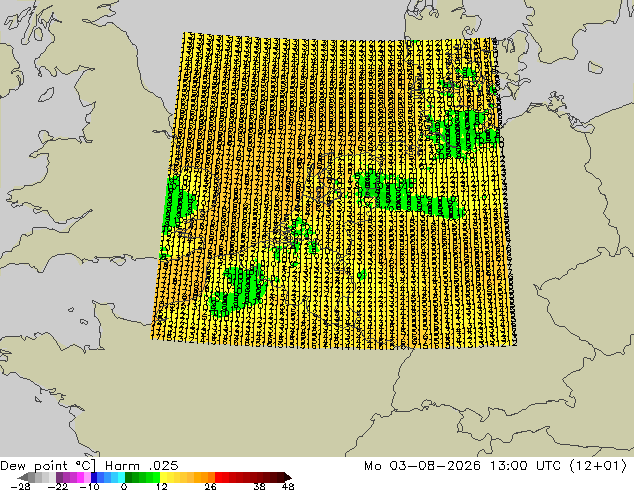Viewport: 634px width, 490px height.
Task: Click the gray left arrow of the legend
Action: coord(23,477)
